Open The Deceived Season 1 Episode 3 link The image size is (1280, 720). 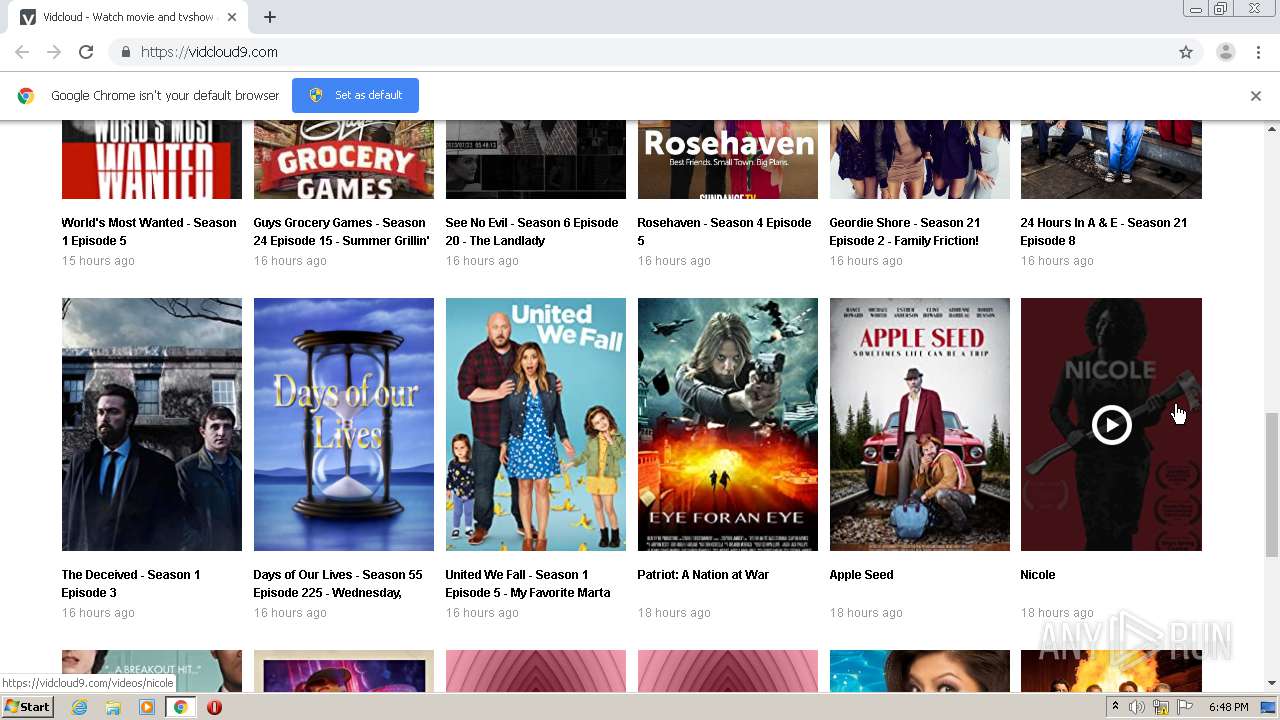coord(131,584)
